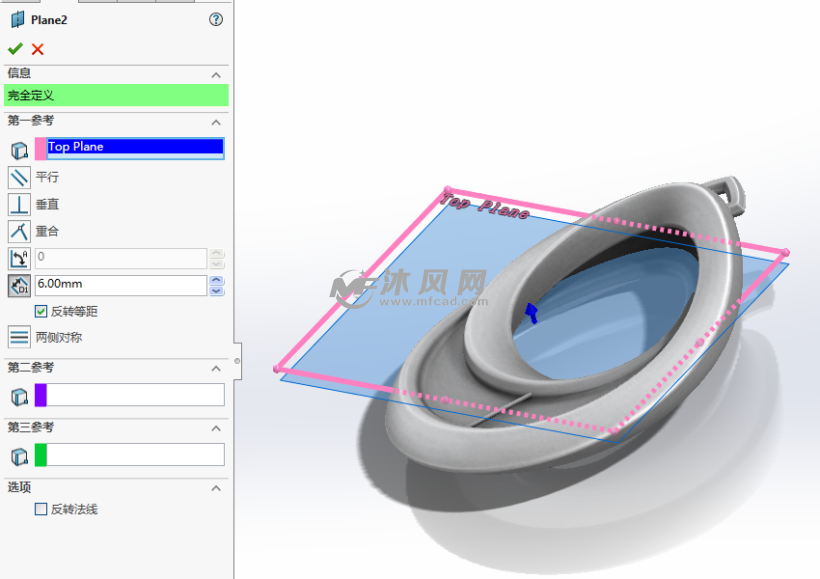Cancel Plane2 with the red X

coord(38,49)
